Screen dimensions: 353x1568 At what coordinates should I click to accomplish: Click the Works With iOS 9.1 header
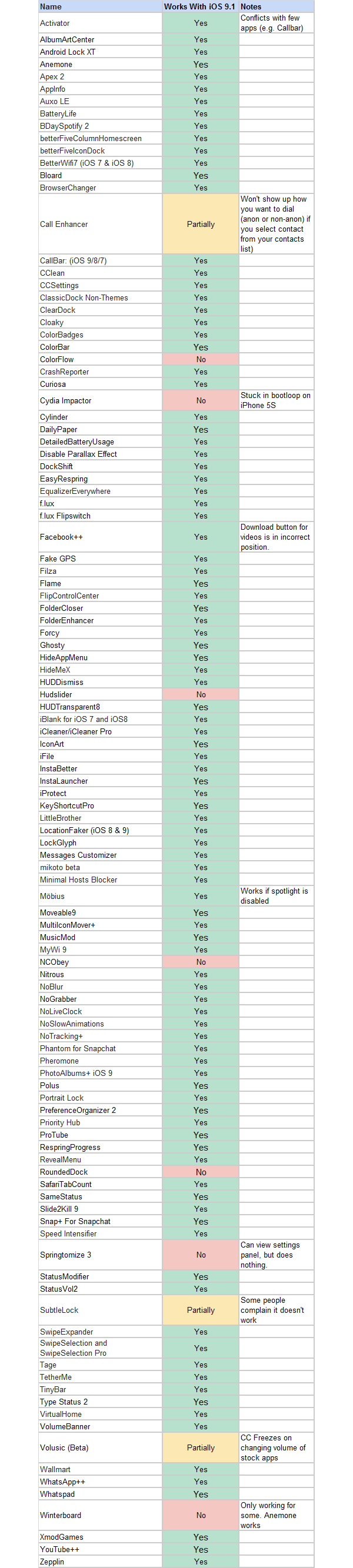click(x=199, y=6)
